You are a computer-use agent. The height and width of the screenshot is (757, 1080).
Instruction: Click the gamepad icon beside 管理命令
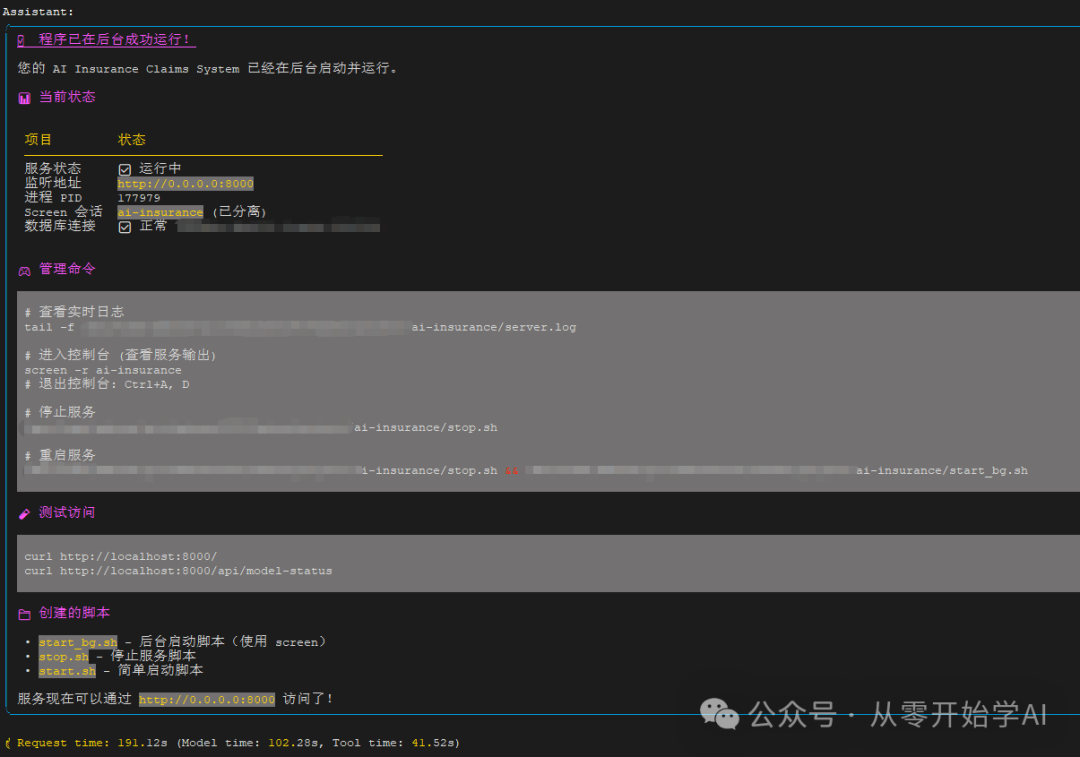click(x=24, y=270)
